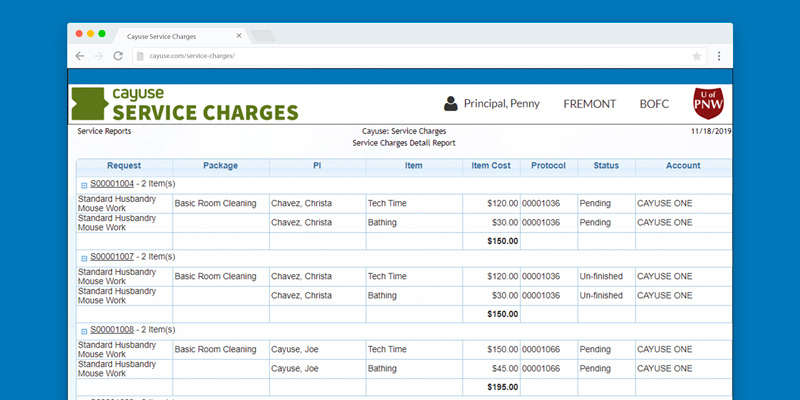Click FREMONT in the header
This screenshot has height=400, width=800.
[589, 104]
